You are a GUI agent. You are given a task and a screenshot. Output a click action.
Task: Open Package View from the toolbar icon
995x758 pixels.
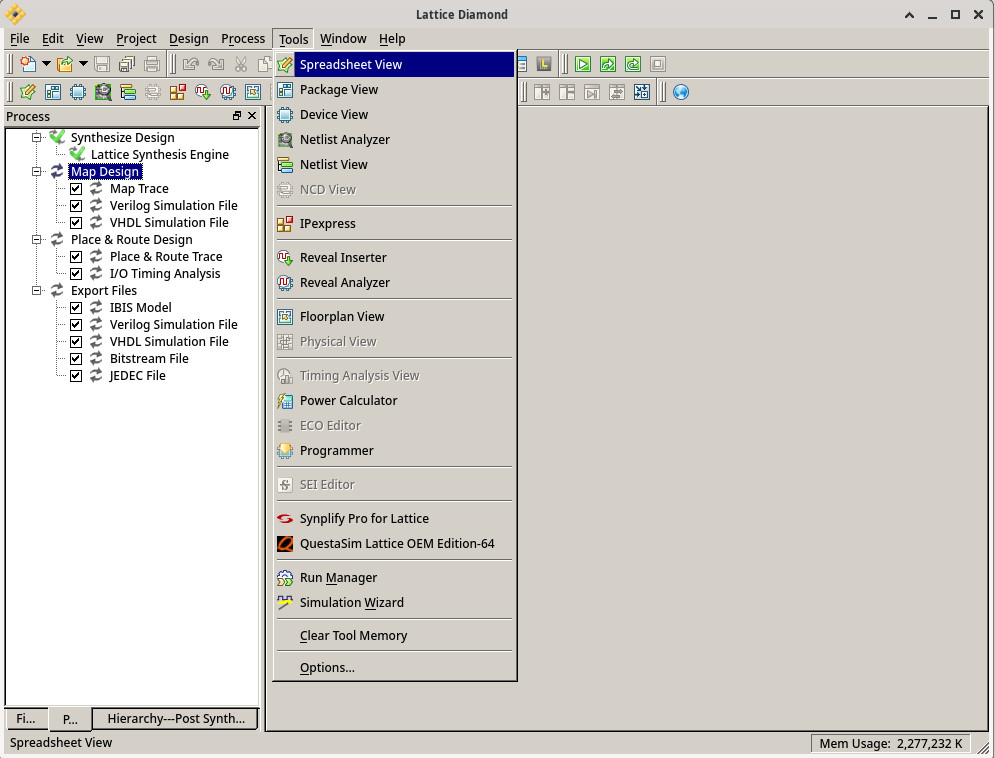[x=53, y=92]
